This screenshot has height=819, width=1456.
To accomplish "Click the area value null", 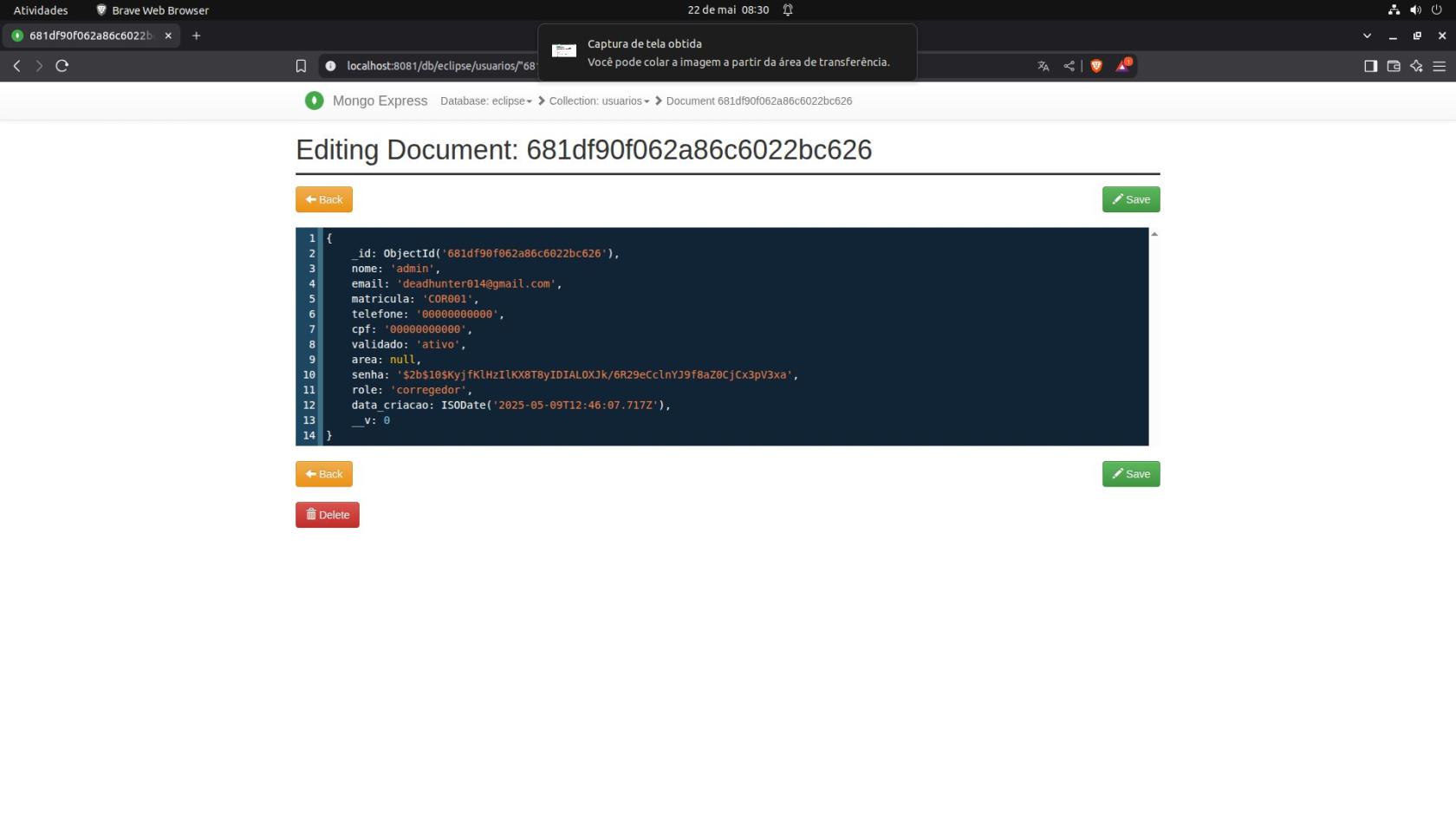I will (x=402, y=360).
